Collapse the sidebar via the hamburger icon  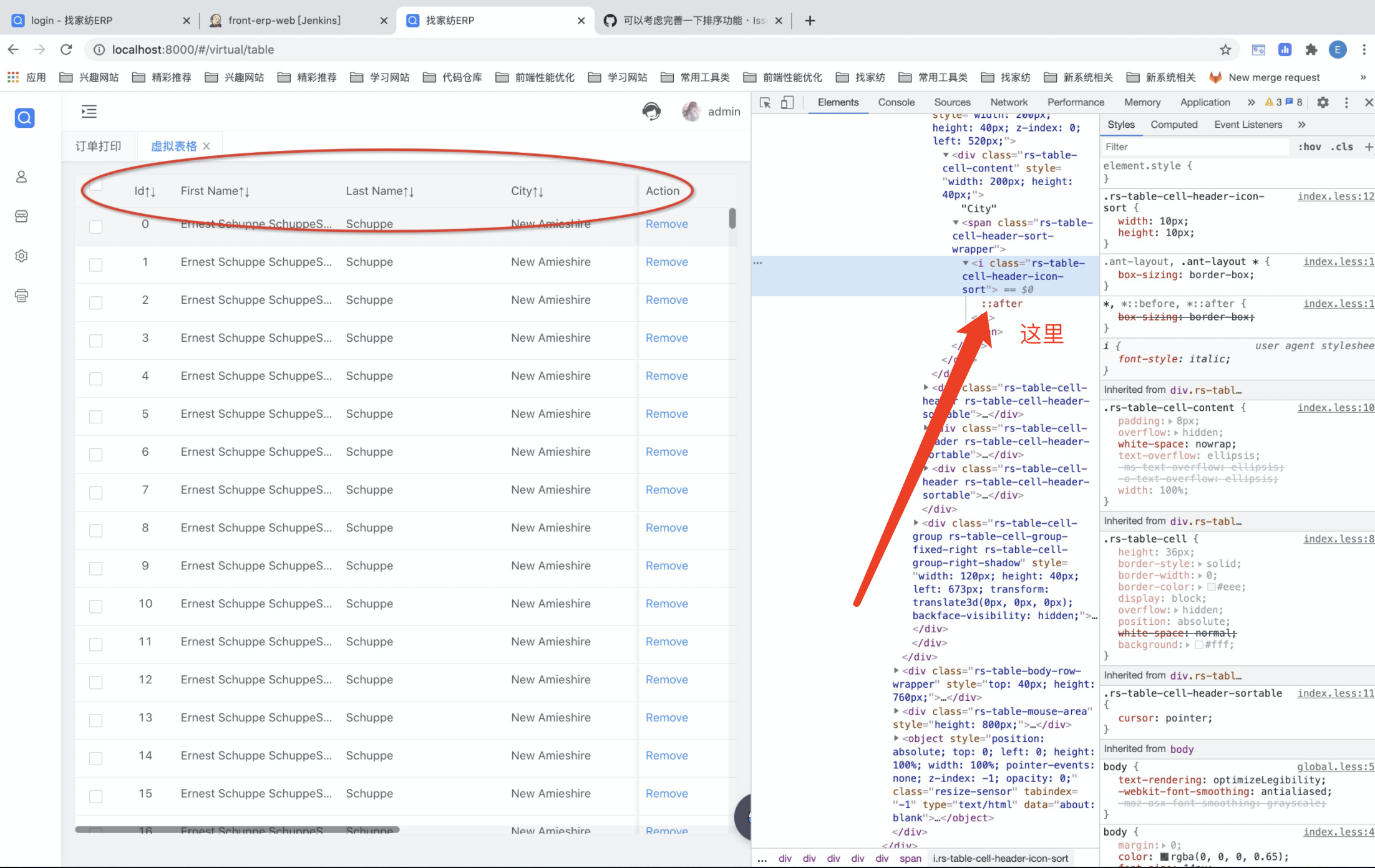(x=88, y=111)
